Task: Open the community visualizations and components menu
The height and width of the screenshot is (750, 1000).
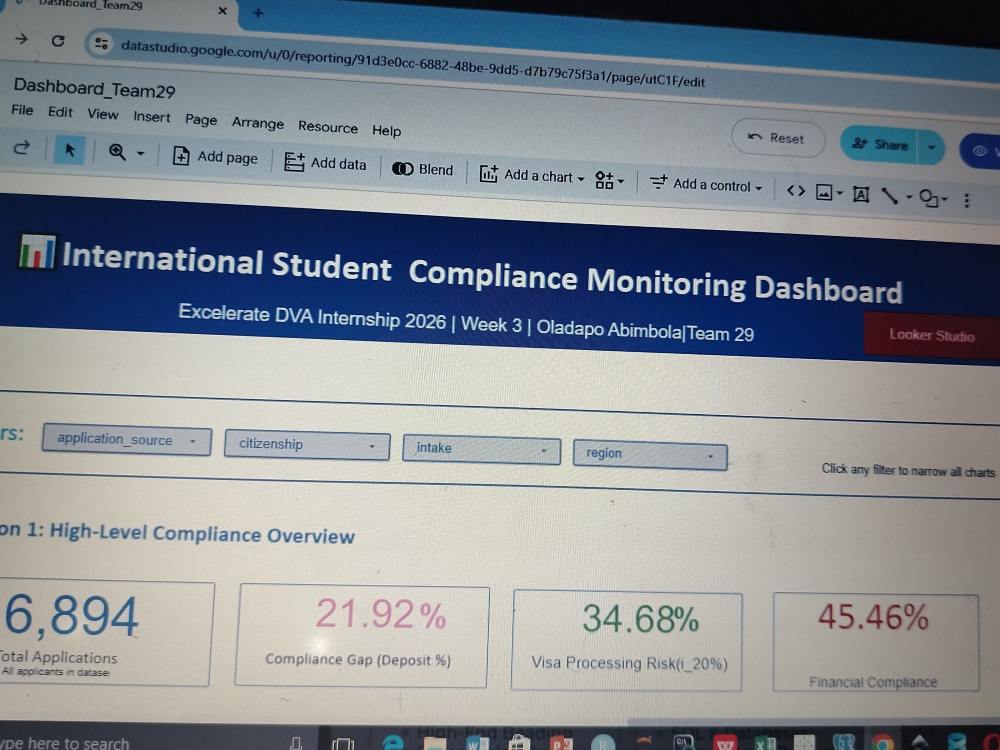Action: [x=609, y=180]
